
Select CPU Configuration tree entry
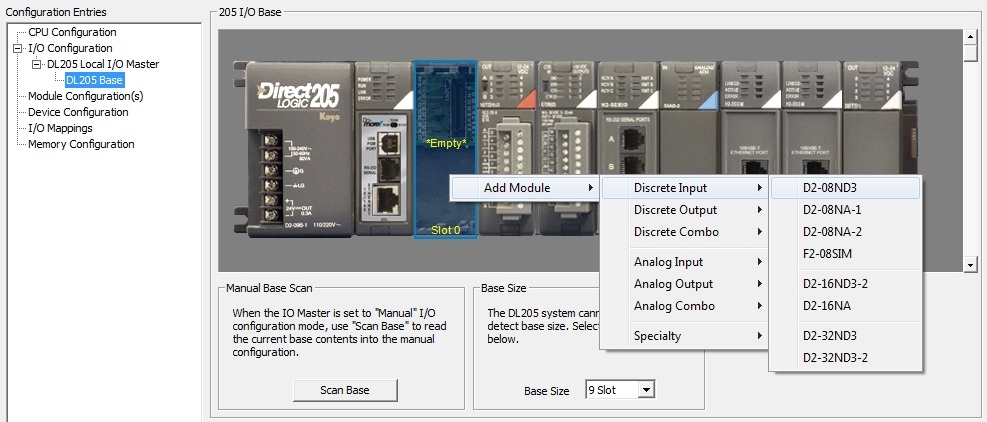pos(72,32)
